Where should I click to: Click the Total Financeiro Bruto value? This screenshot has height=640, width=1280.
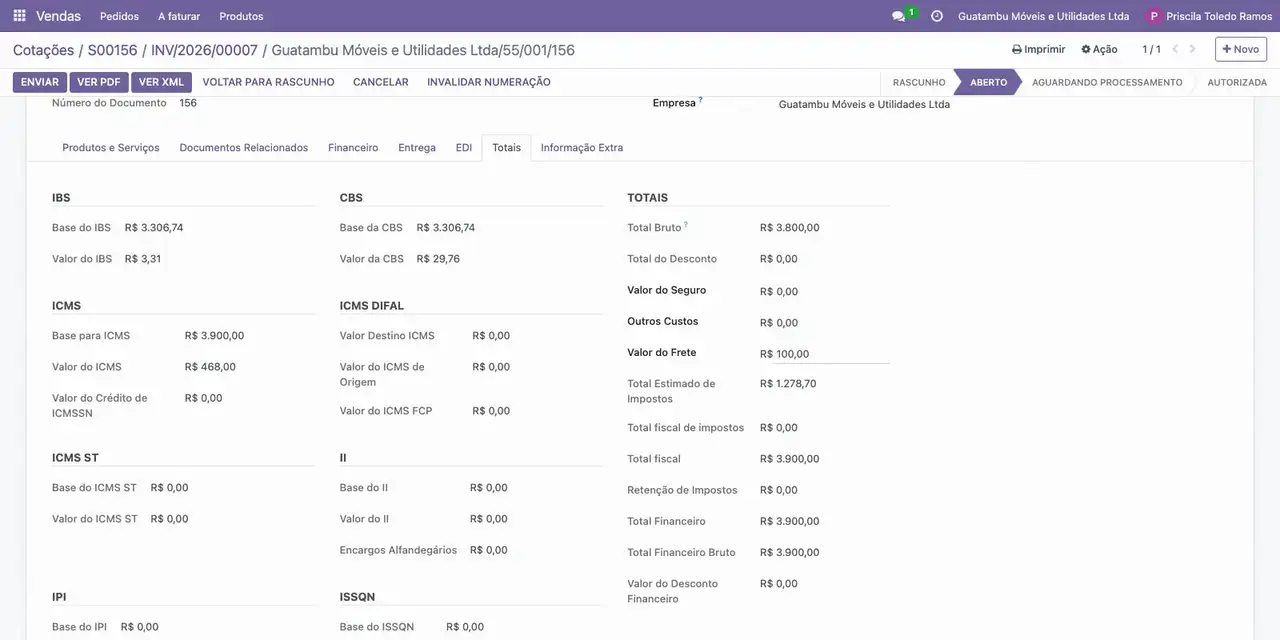tap(790, 552)
